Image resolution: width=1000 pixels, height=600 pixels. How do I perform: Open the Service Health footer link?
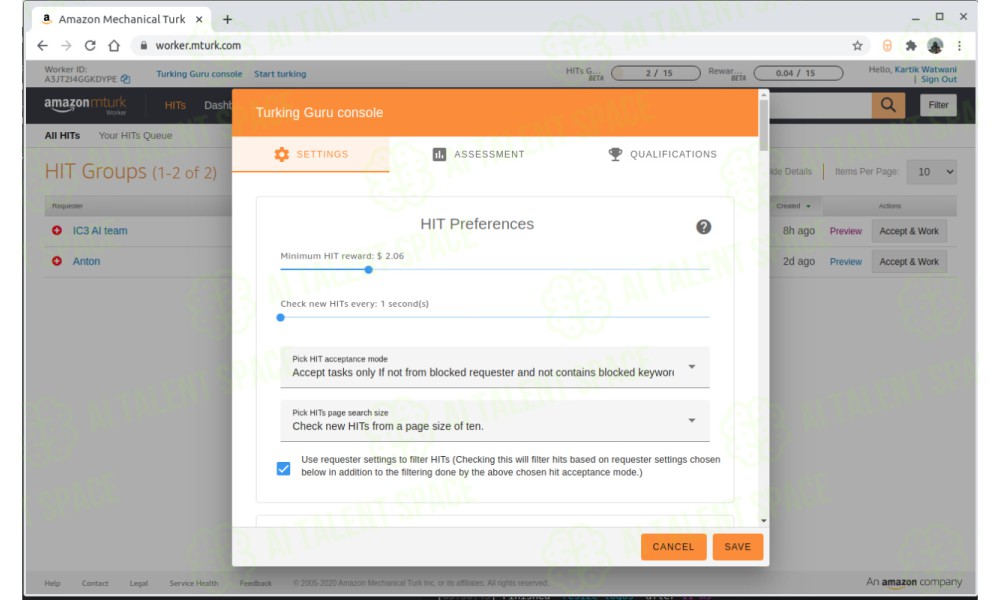[193, 583]
